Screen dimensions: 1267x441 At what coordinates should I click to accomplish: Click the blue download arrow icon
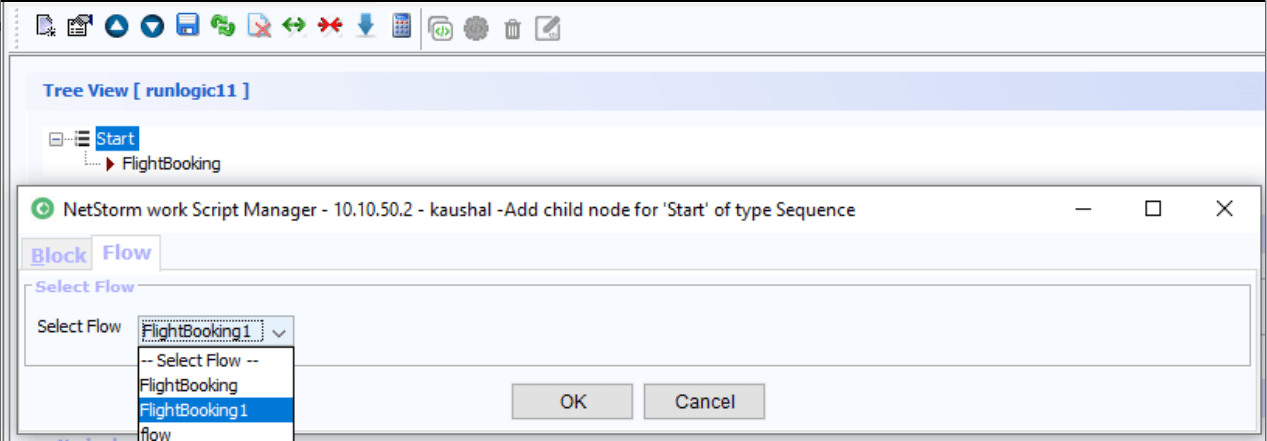[x=366, y=27]
